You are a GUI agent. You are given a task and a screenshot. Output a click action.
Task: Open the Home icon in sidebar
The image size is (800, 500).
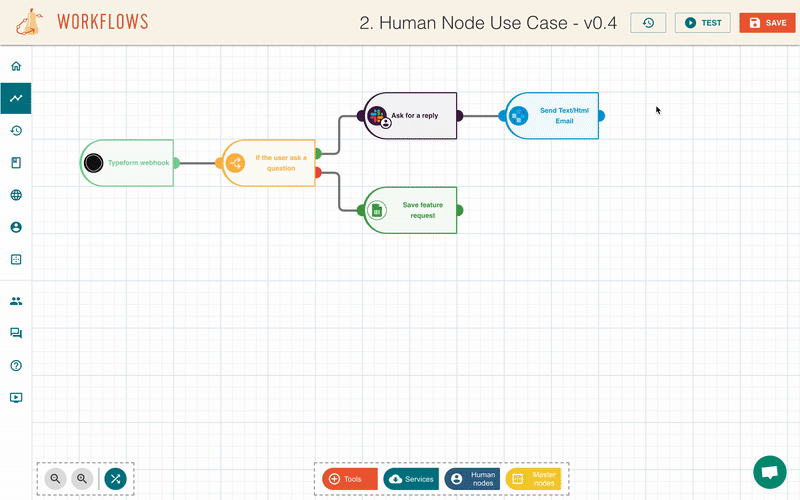pos(16,66)
